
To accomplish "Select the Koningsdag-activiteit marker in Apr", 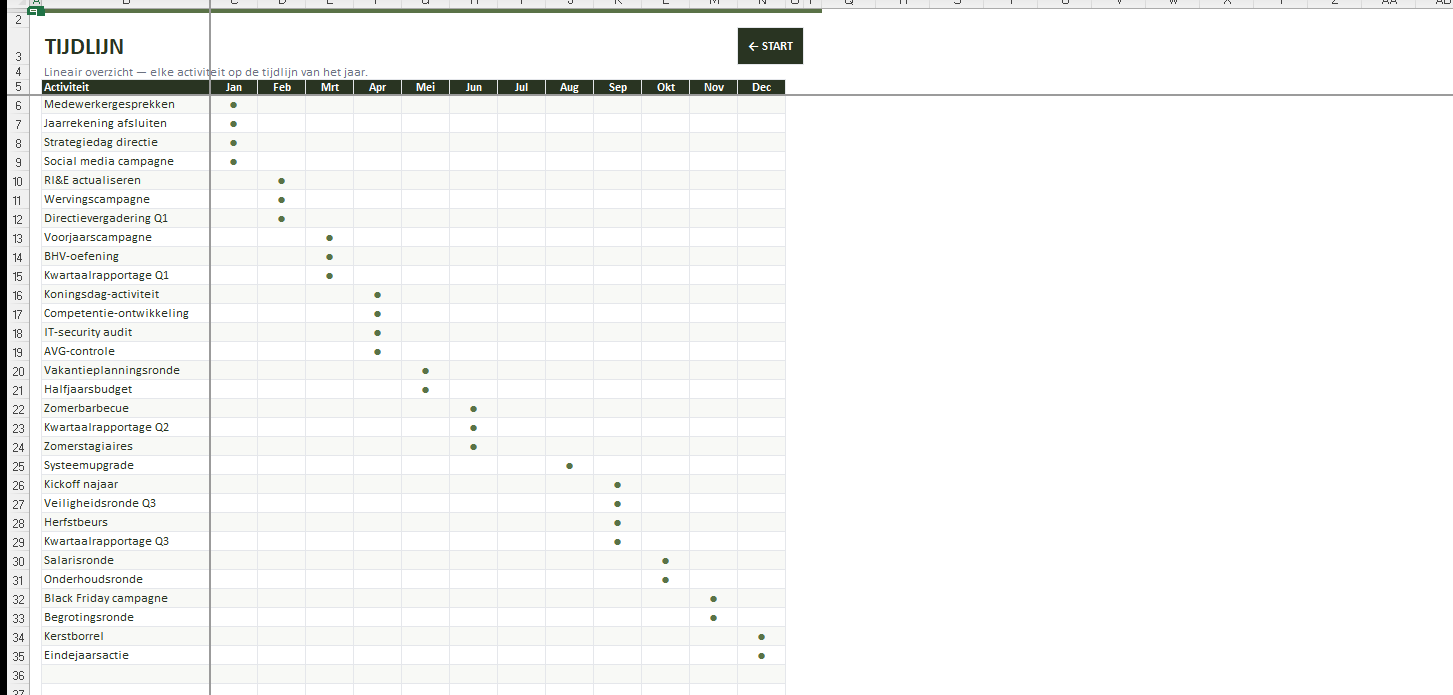I will (377, 295).
